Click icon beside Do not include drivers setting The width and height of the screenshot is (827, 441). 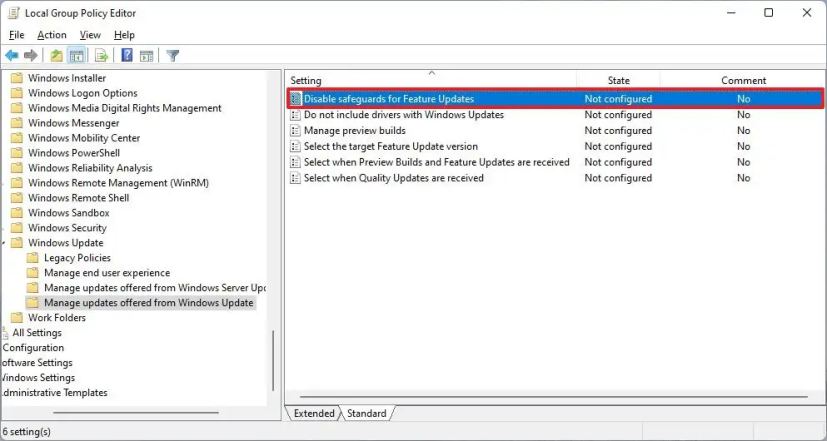pos(295,114)
